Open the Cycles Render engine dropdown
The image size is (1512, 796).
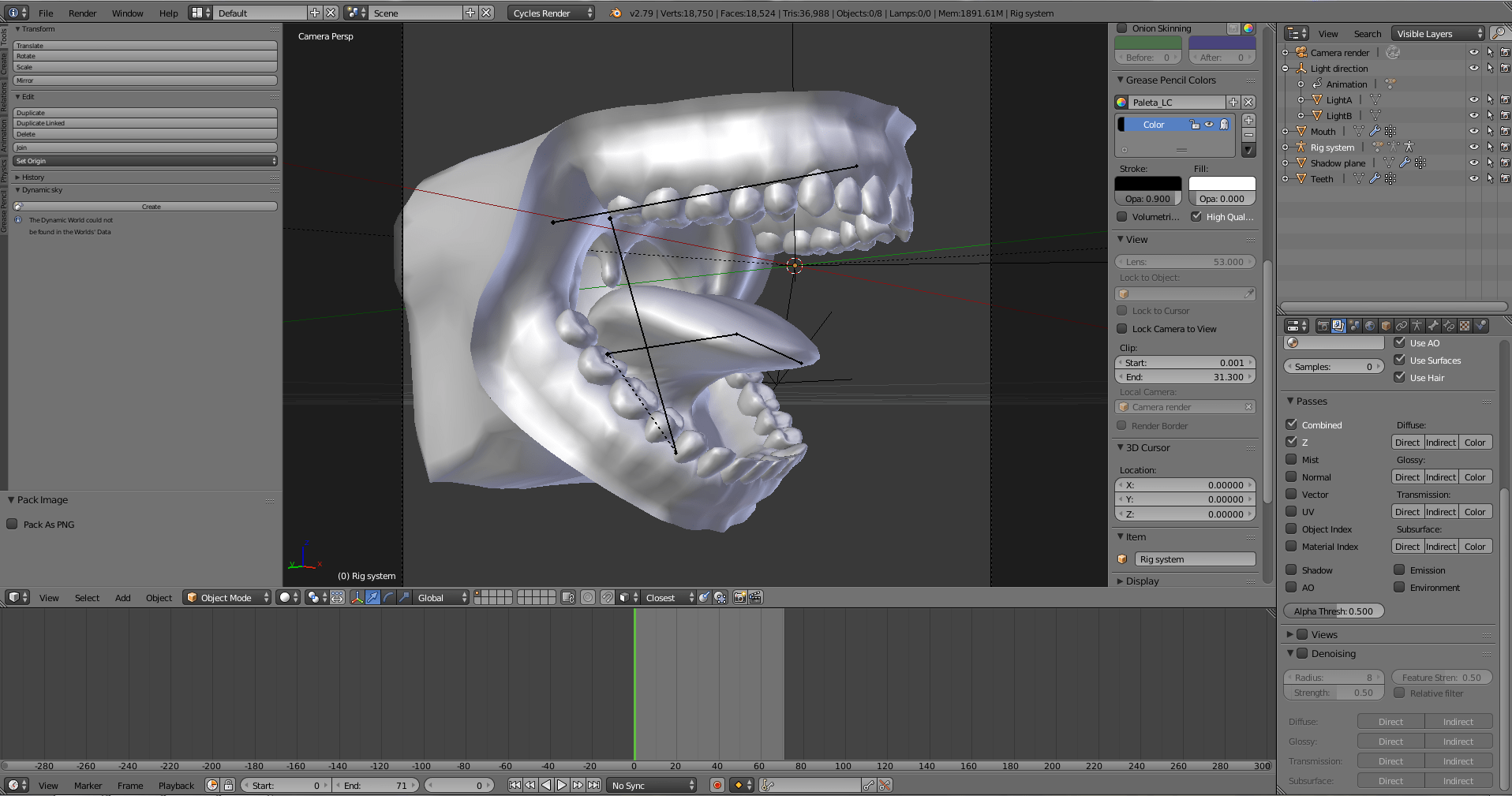pyautogui.click(x=550, y=13)
